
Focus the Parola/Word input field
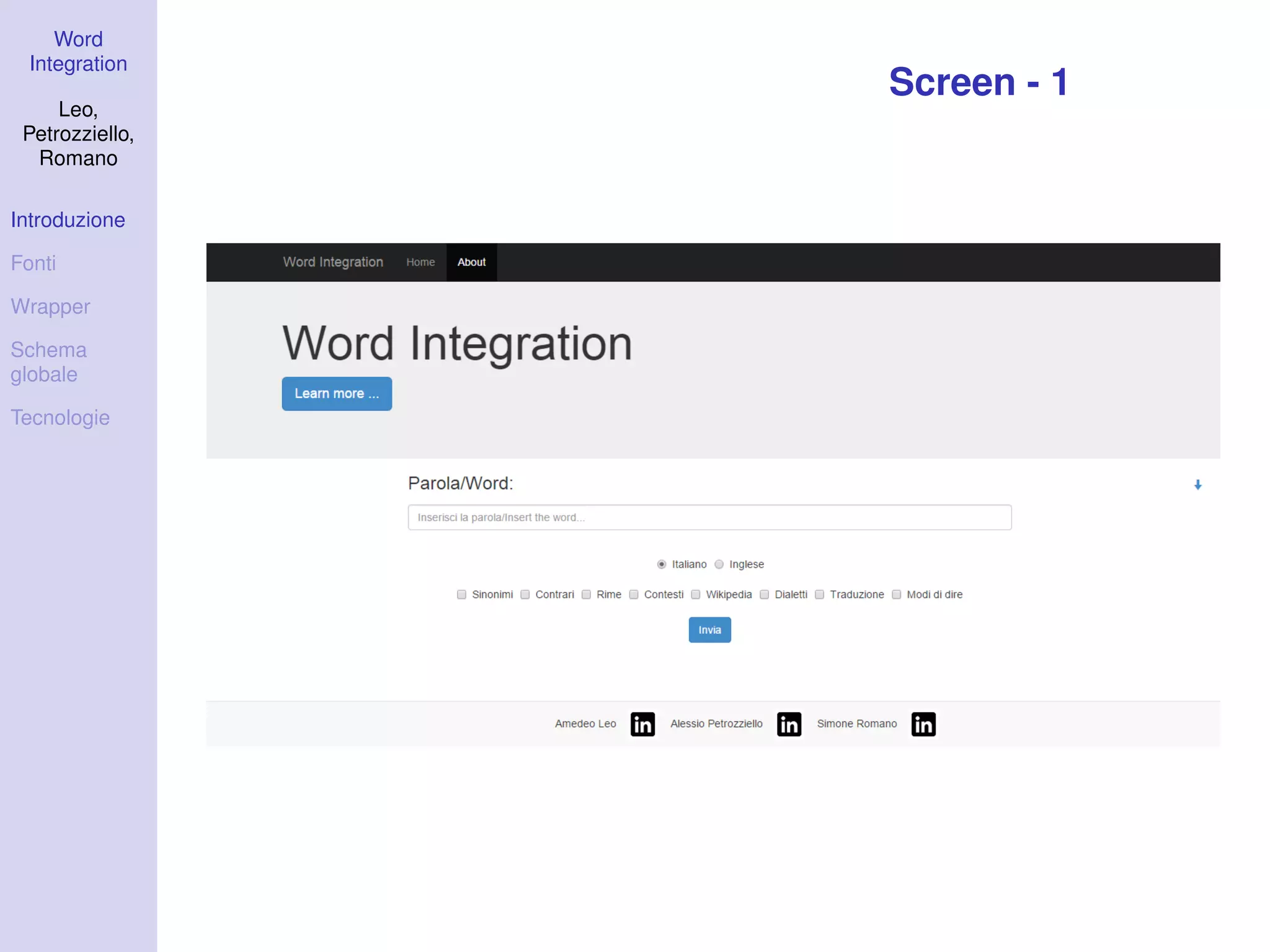pos(709,518)
